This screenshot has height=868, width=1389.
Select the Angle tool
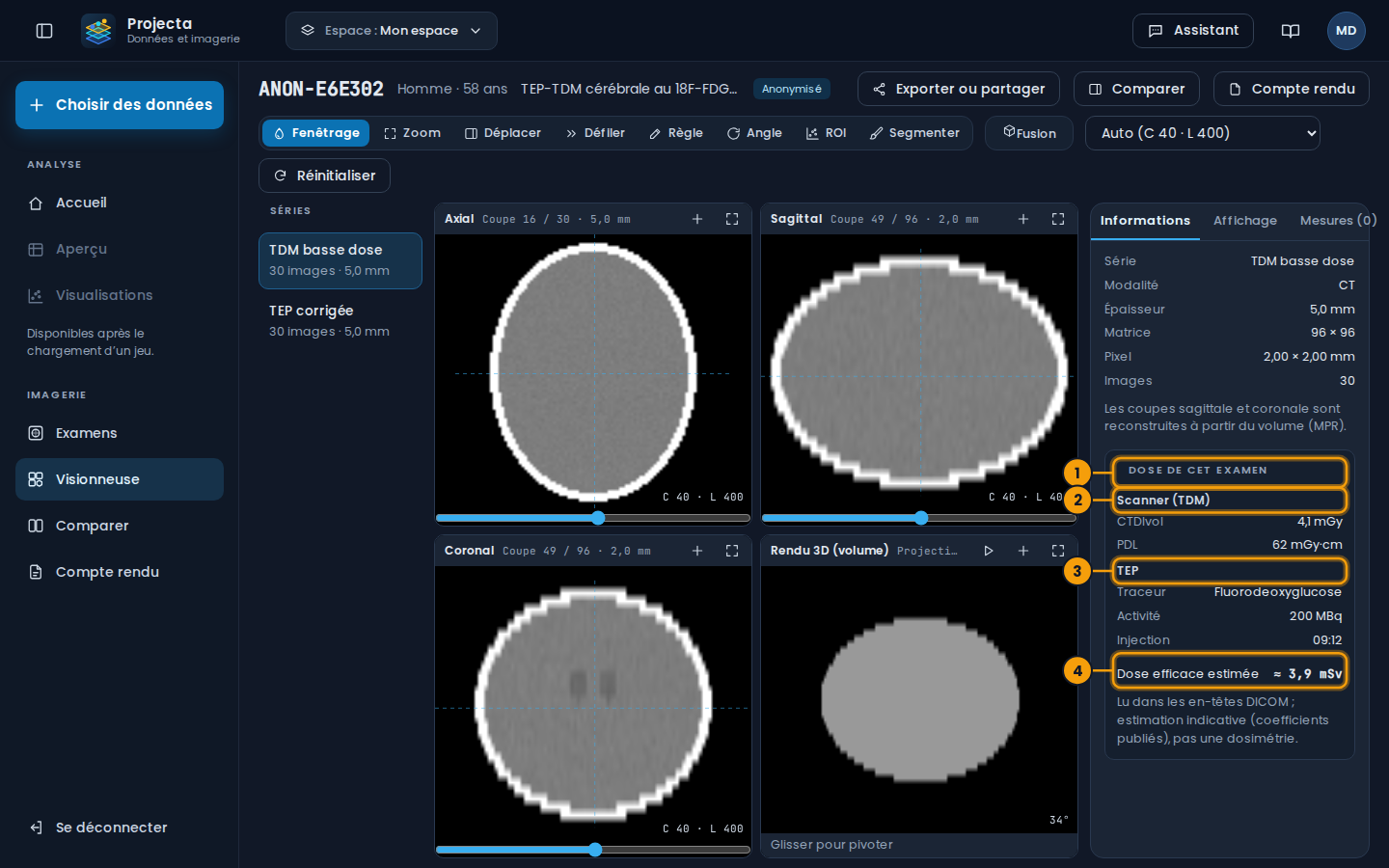pos(754,133)
